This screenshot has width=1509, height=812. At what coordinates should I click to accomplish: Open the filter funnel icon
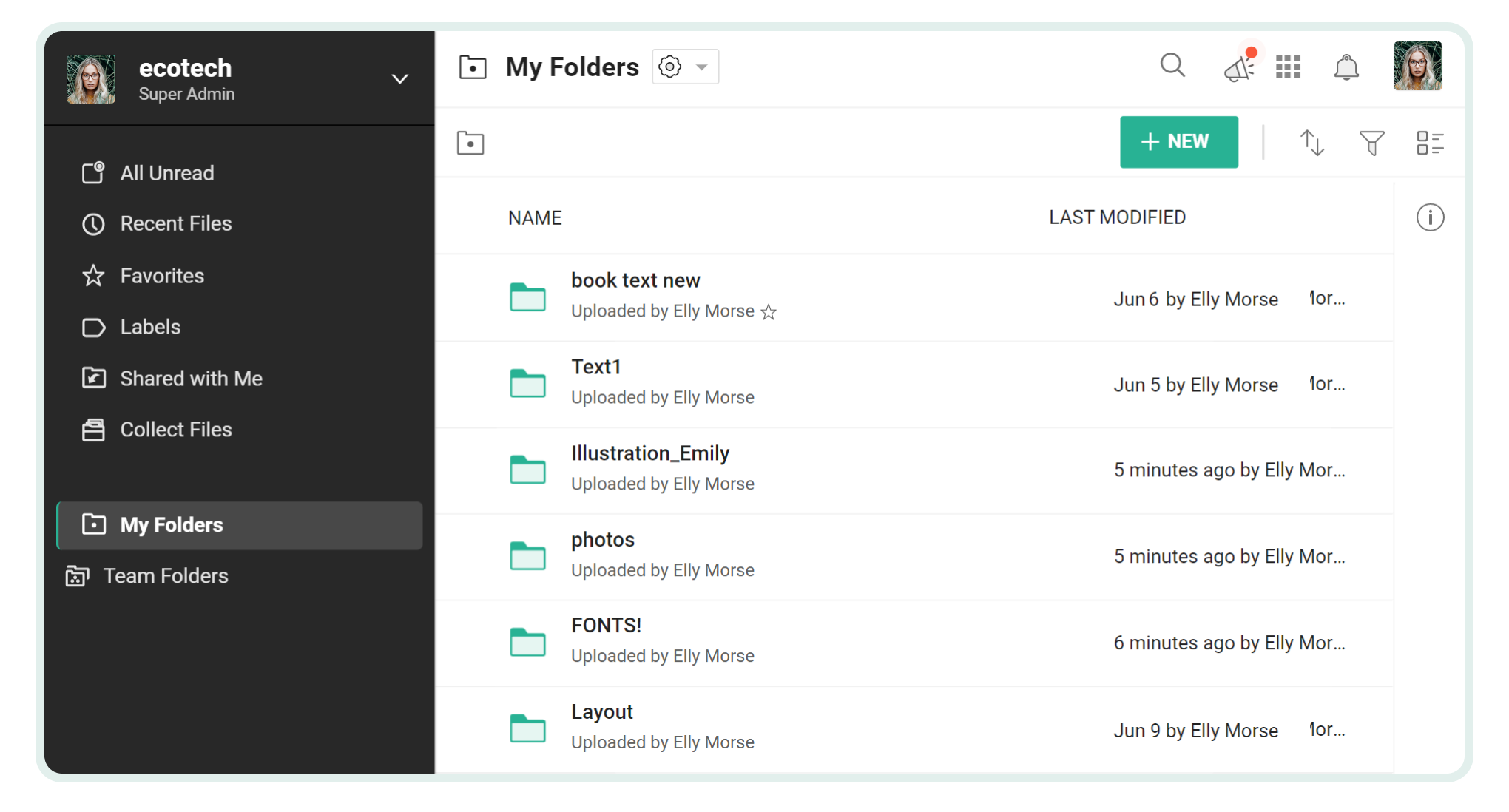pyautogui.click(x=1371, y=143)
